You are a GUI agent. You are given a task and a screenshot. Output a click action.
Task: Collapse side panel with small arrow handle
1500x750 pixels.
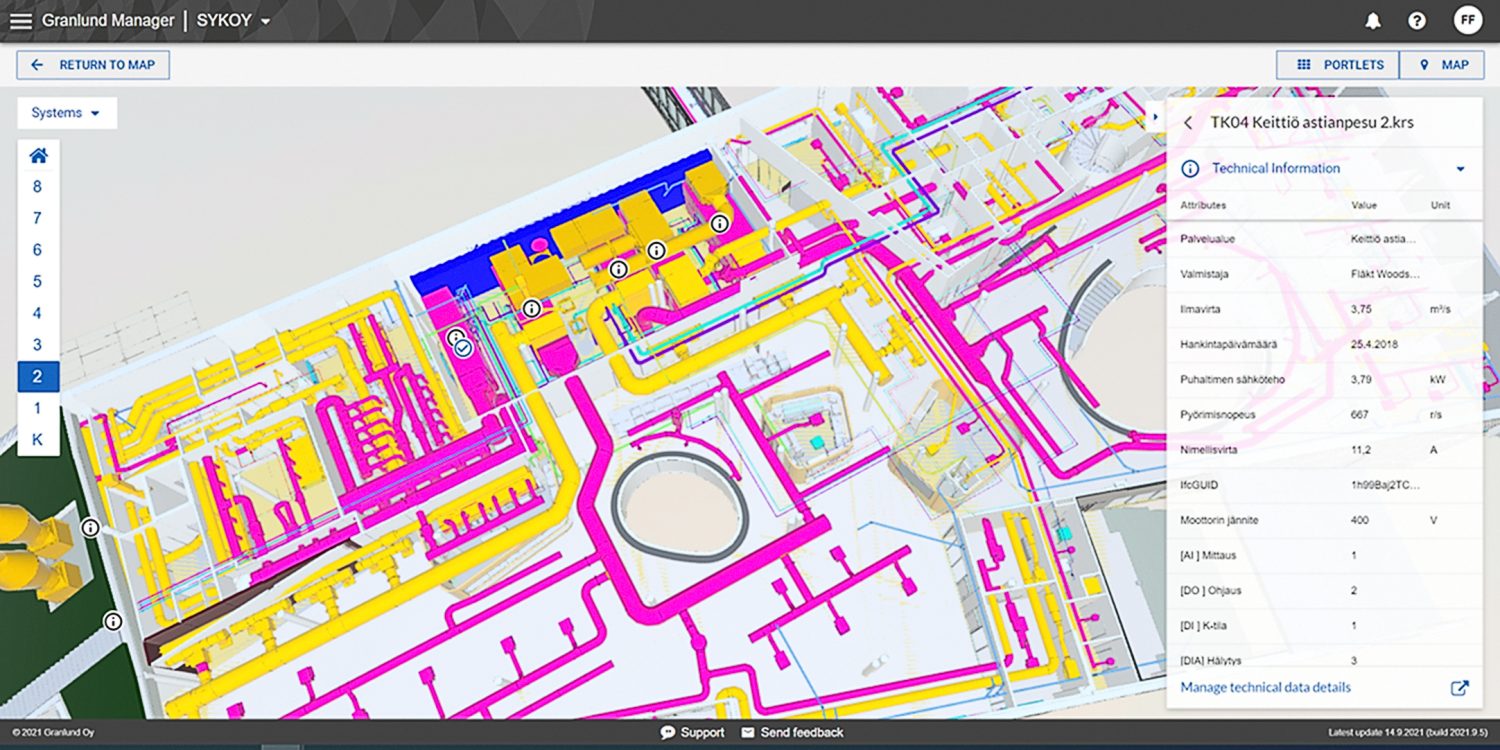pyautogui.click(x=1156, y=117)
